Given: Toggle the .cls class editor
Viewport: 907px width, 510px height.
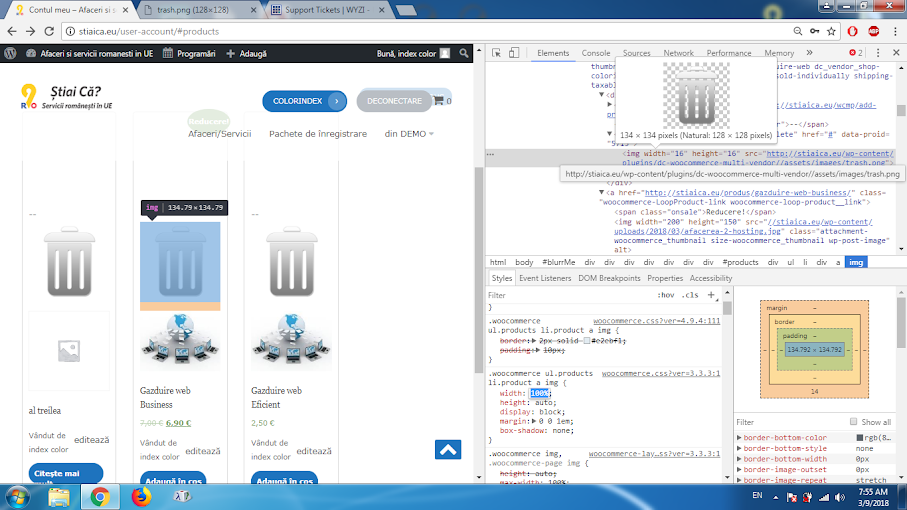Looking at the screenshot, I should click(x=690, y=295).
